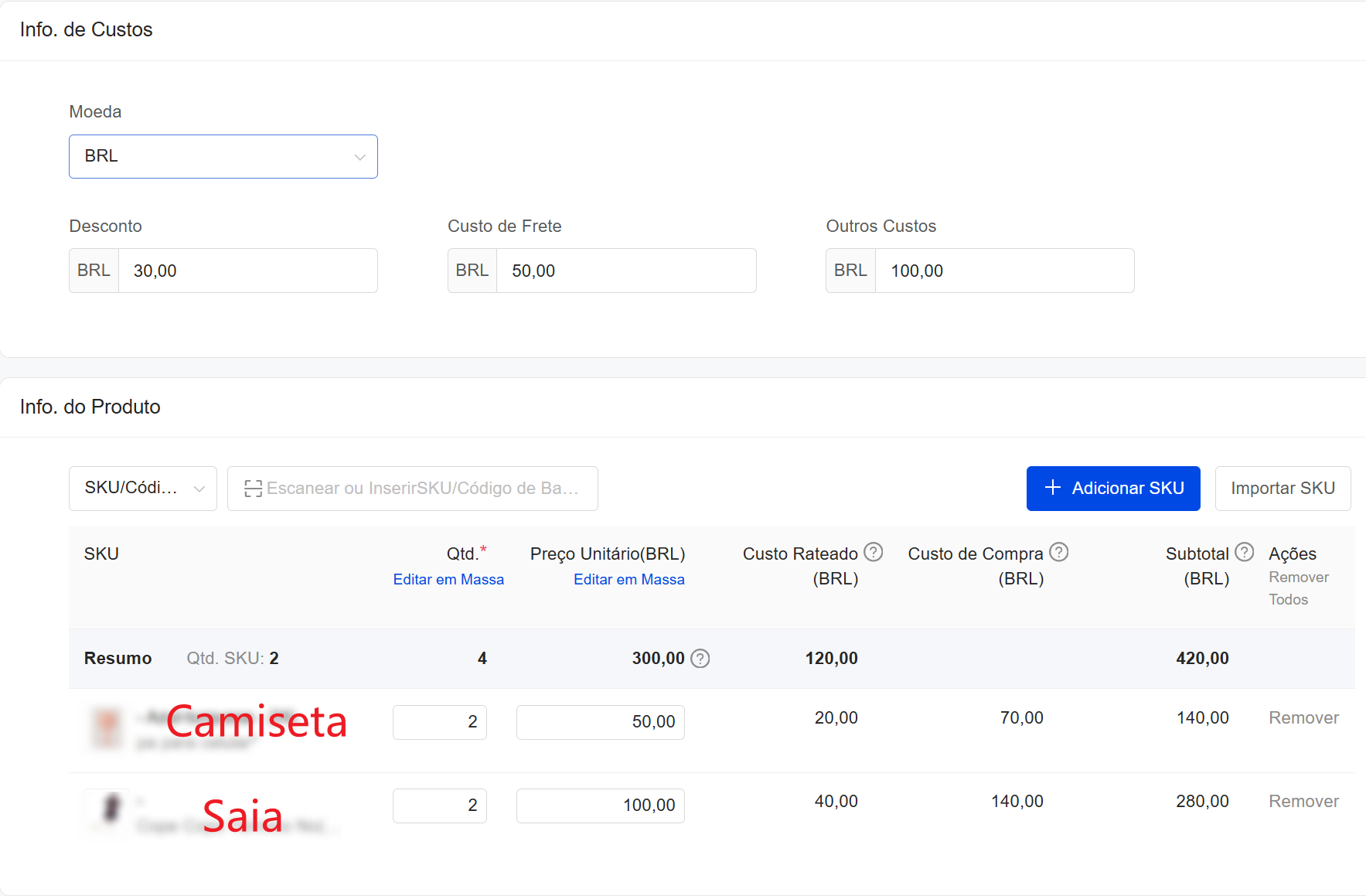
Task: Click Editar em Massa under Preço Unitário
Action: point(629,580)
